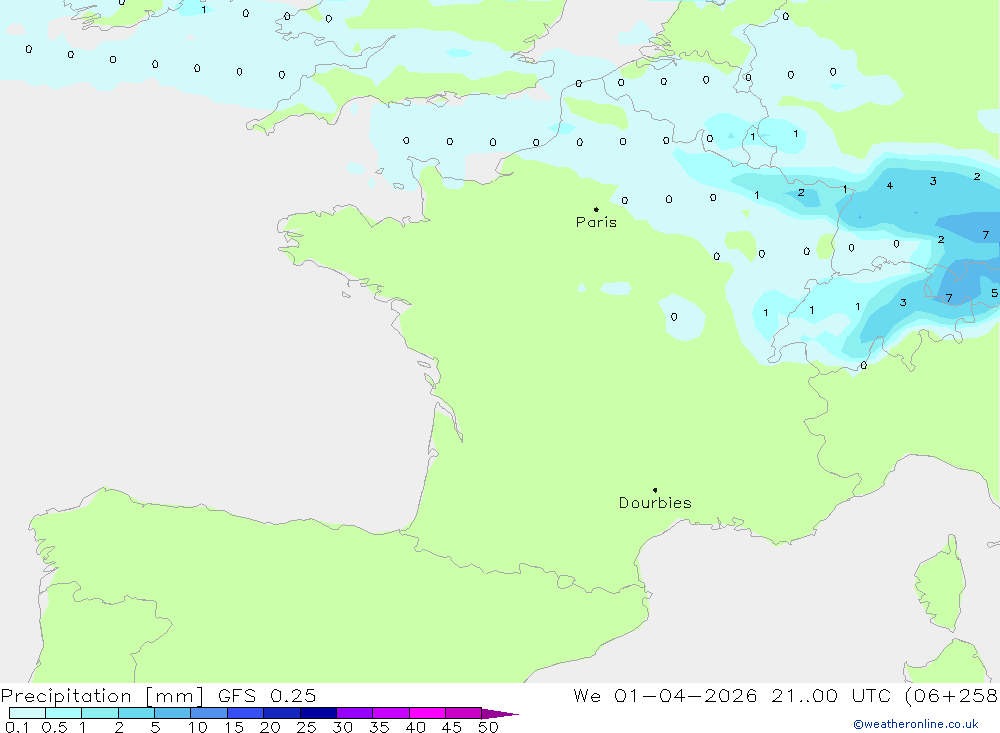Screen dimensions: 1000x733
Task: Click the Precipitation [mm] GFS 0.25 title
Action: click(158, 695)
